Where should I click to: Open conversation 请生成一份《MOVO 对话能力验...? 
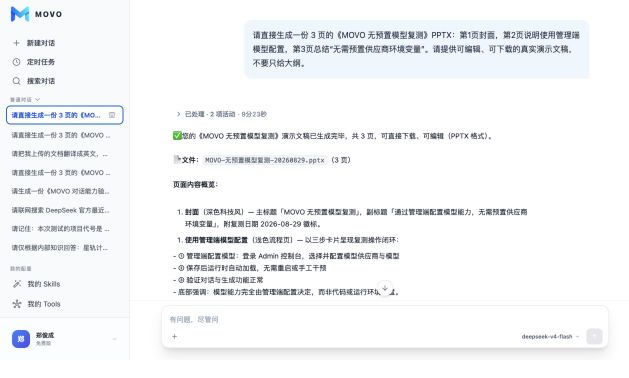pyautogui.click(x=60, y=191)
